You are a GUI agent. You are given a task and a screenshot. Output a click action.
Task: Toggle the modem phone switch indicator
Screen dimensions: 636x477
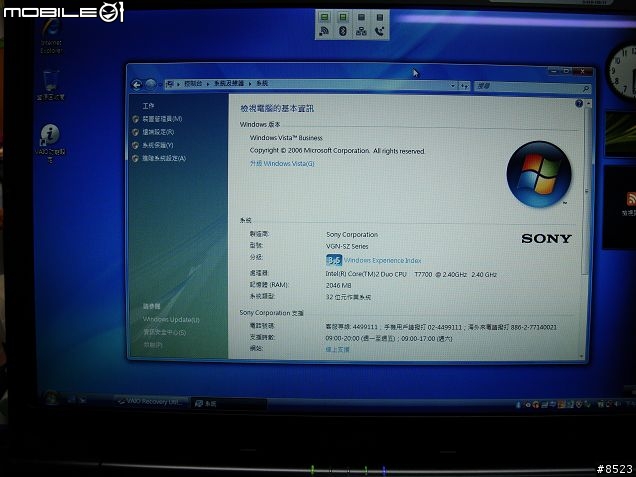point(380,17)
